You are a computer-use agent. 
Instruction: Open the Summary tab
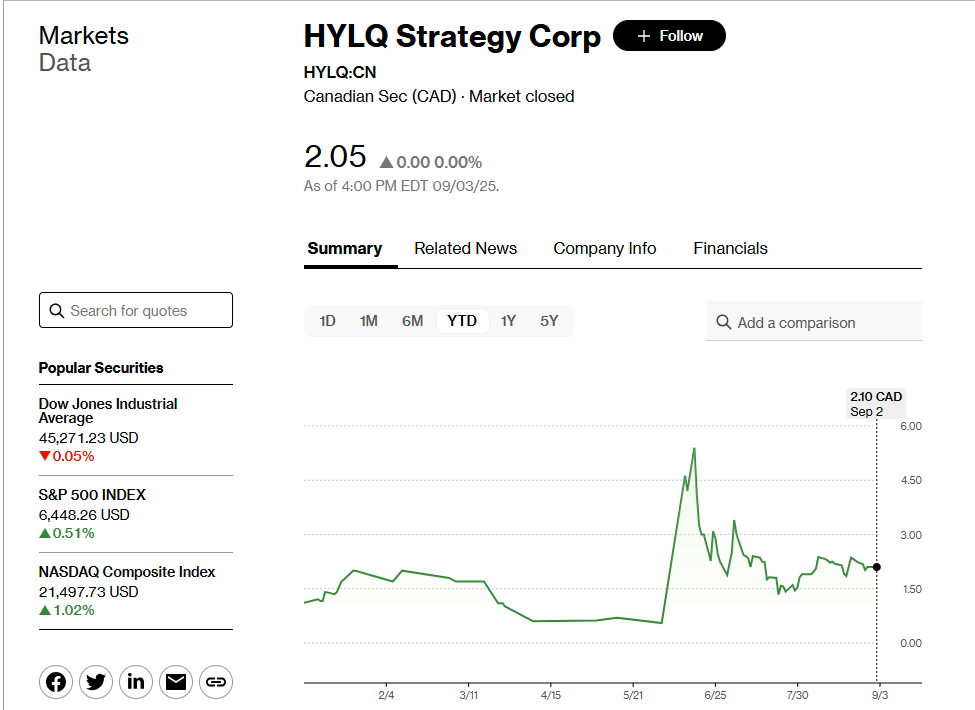tap(344, 249)
